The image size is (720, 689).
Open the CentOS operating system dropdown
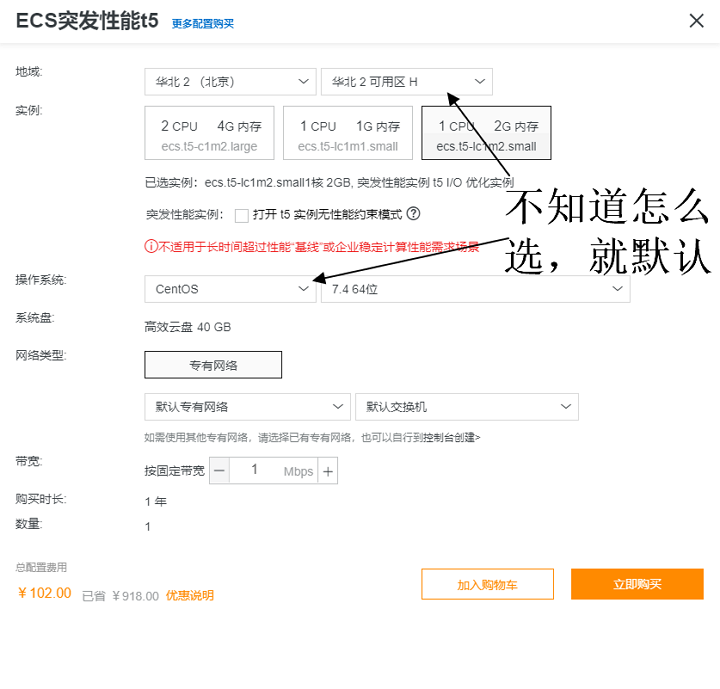230,289
